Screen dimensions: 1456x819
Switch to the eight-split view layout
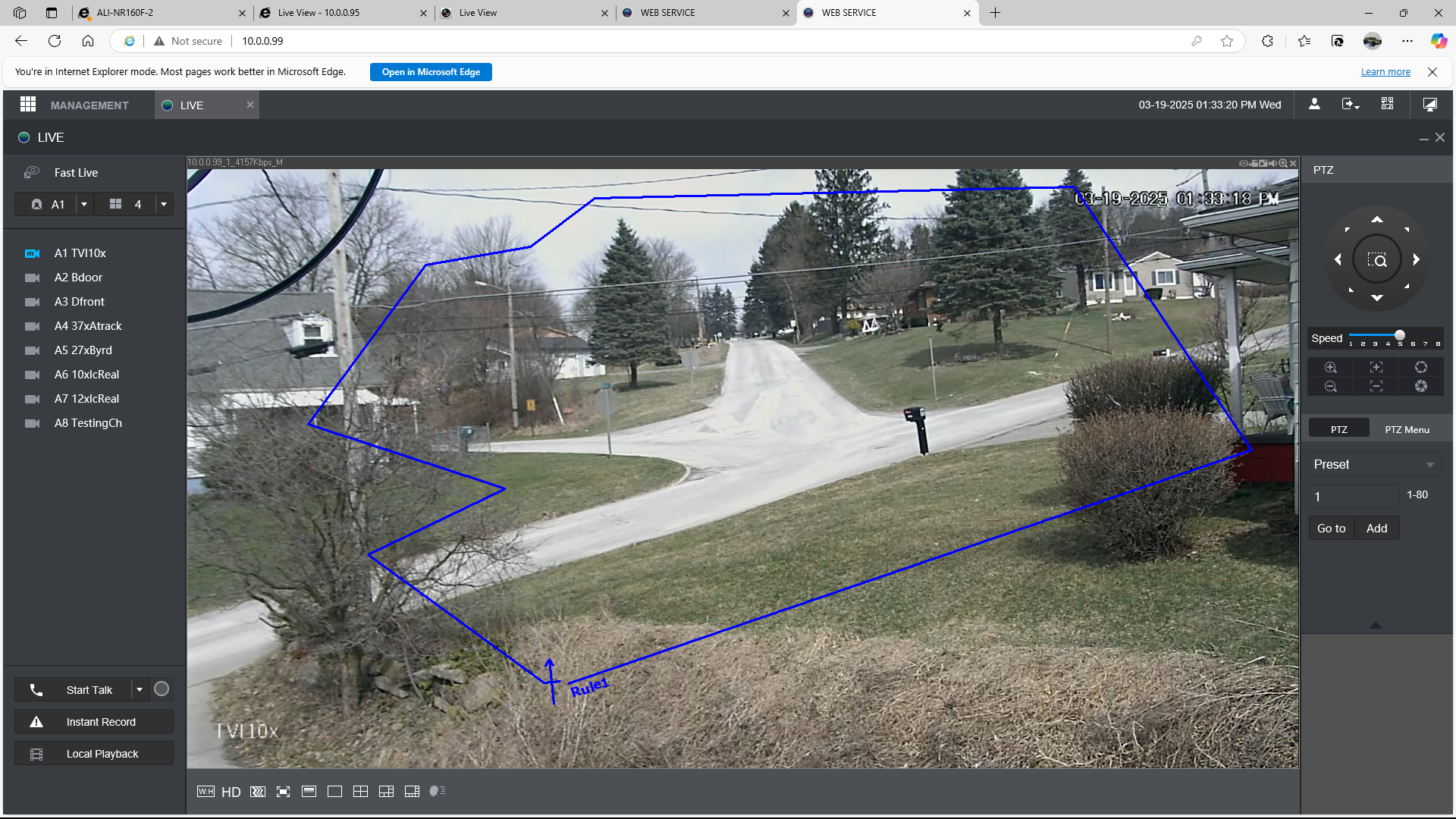click(x=412, y=792)
